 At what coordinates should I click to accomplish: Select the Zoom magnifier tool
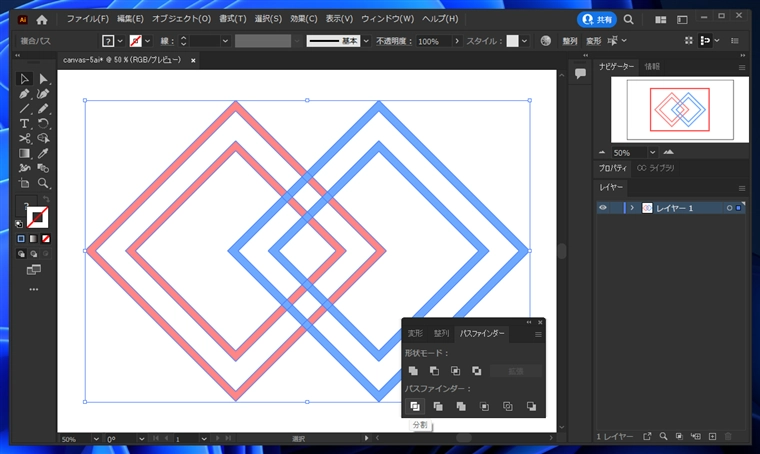43,184
